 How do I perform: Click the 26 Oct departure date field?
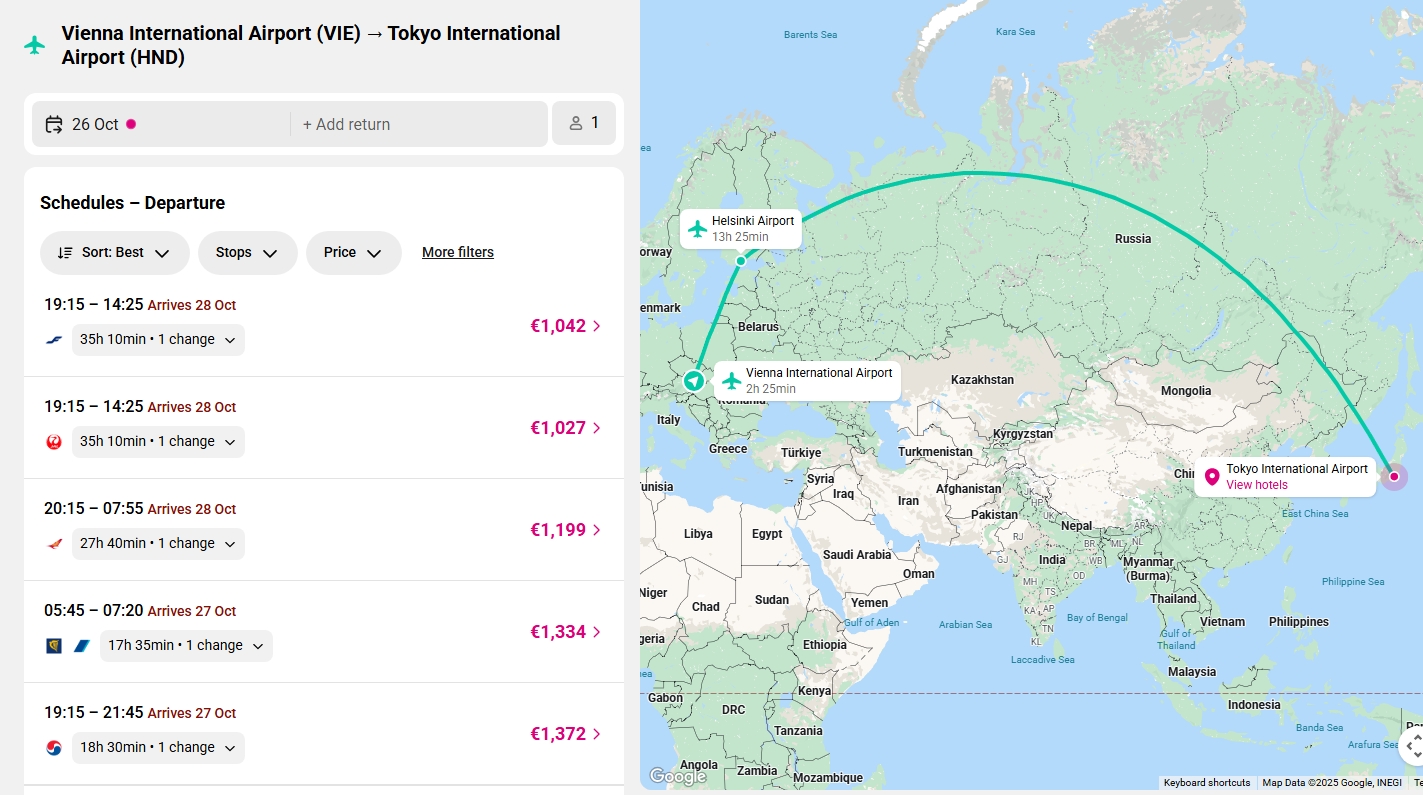[161, 124]
